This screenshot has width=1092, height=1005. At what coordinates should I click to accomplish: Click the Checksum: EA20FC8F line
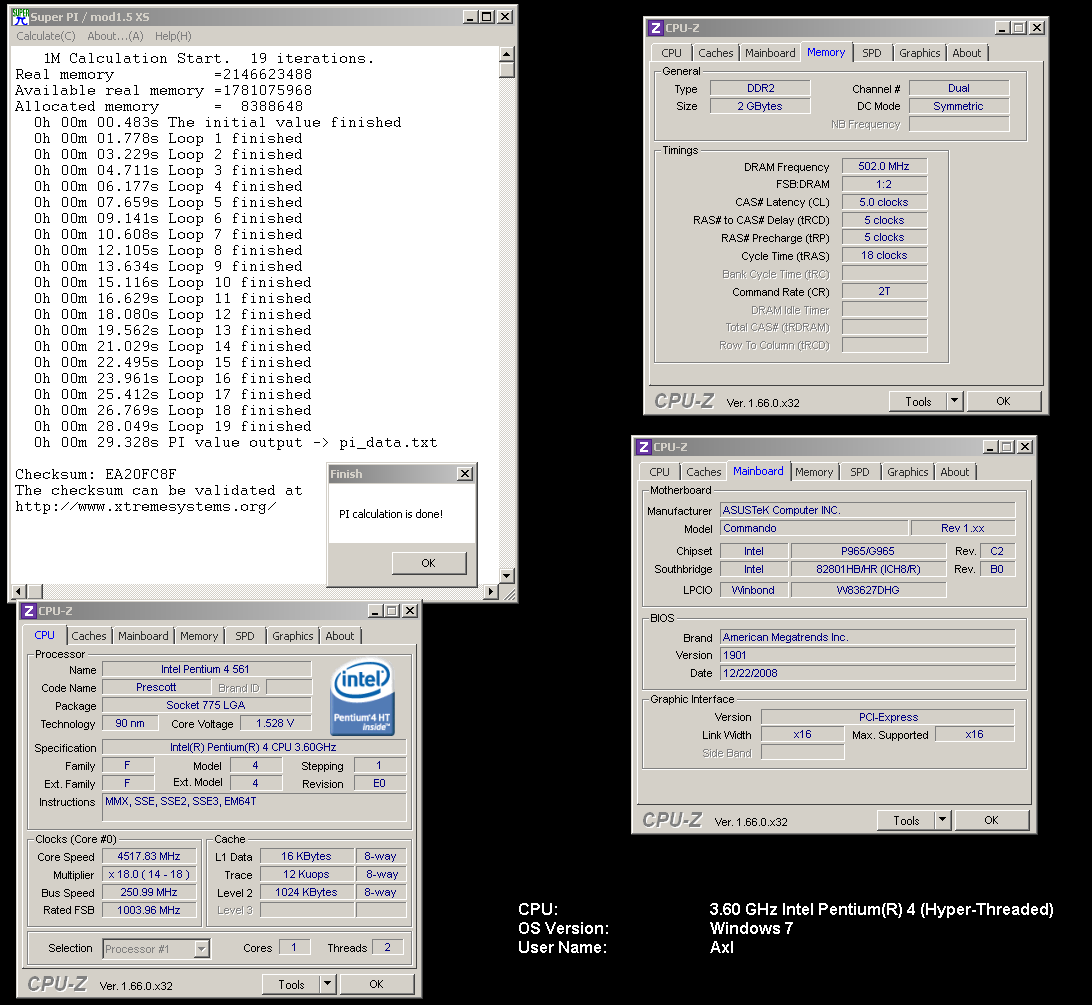[96, 474]
